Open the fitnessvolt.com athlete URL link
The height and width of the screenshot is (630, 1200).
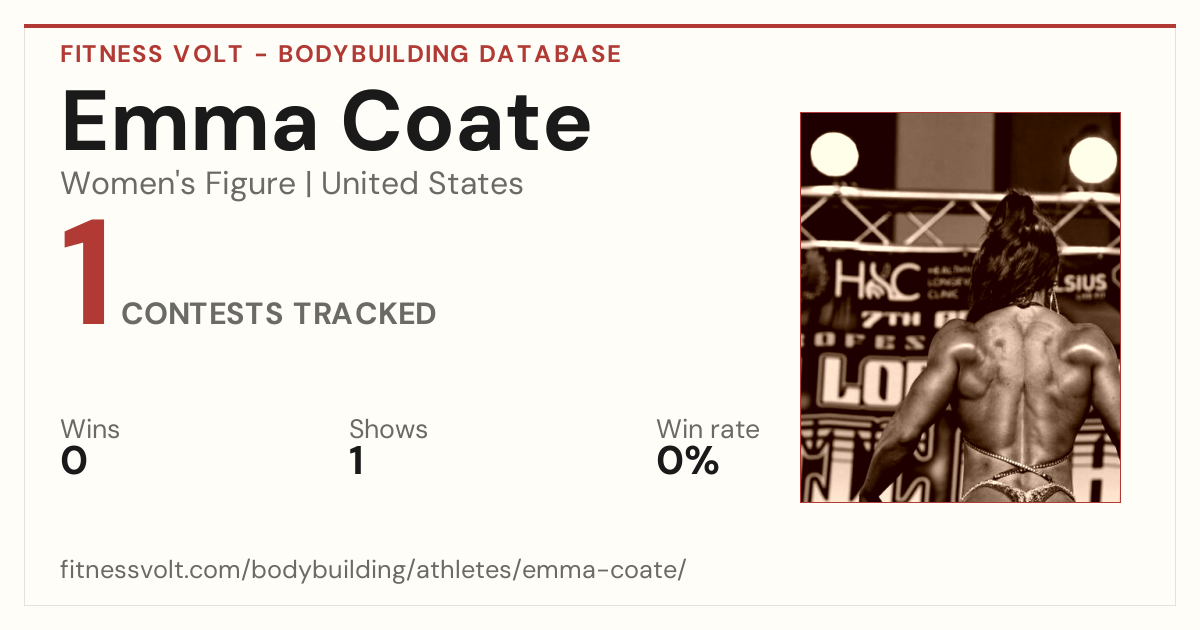tap(373, 571)
